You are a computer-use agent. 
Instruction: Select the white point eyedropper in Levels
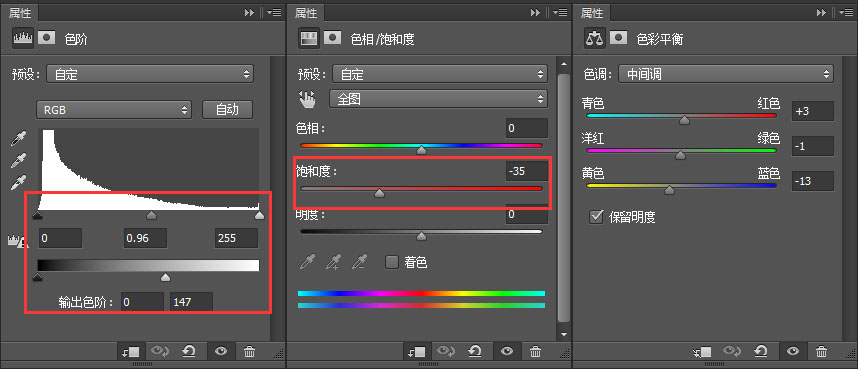pos(18,182)
